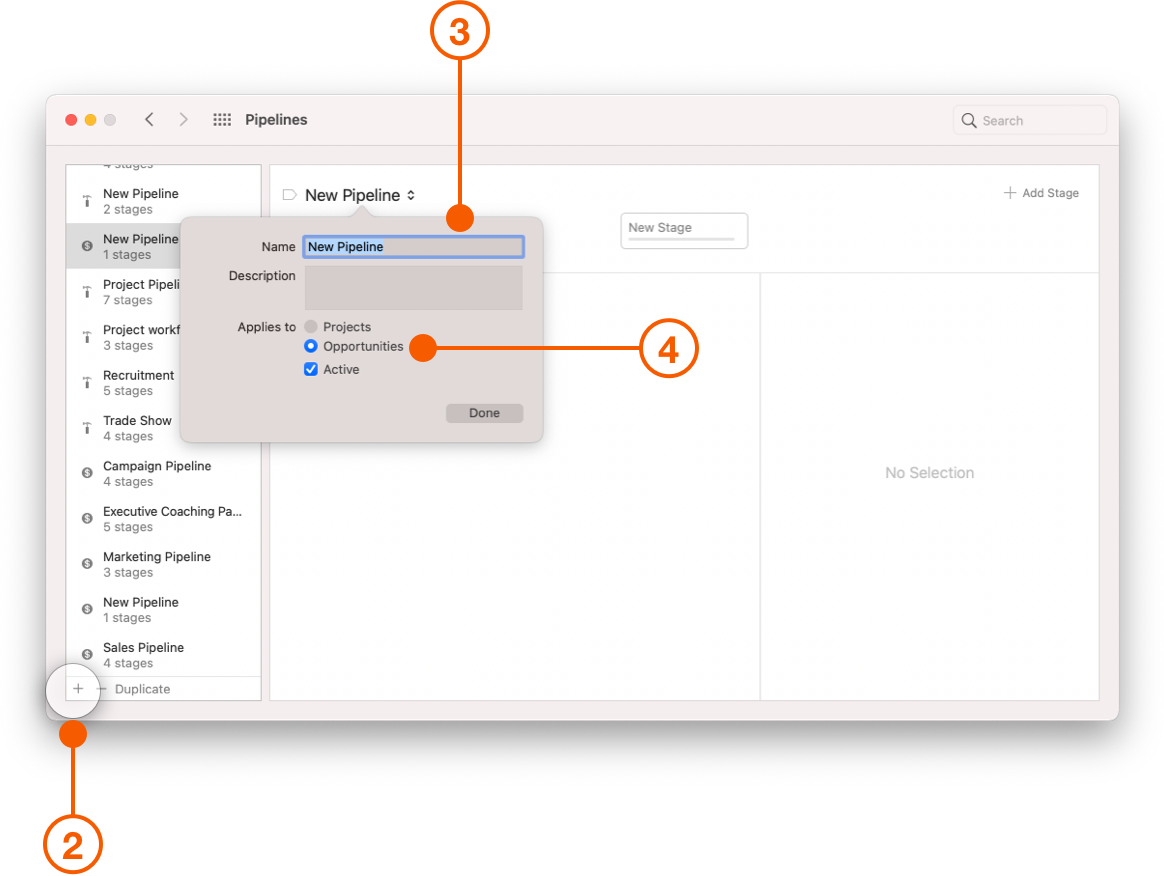Select Project workflow with 3 stages

[x=124, y=338]
